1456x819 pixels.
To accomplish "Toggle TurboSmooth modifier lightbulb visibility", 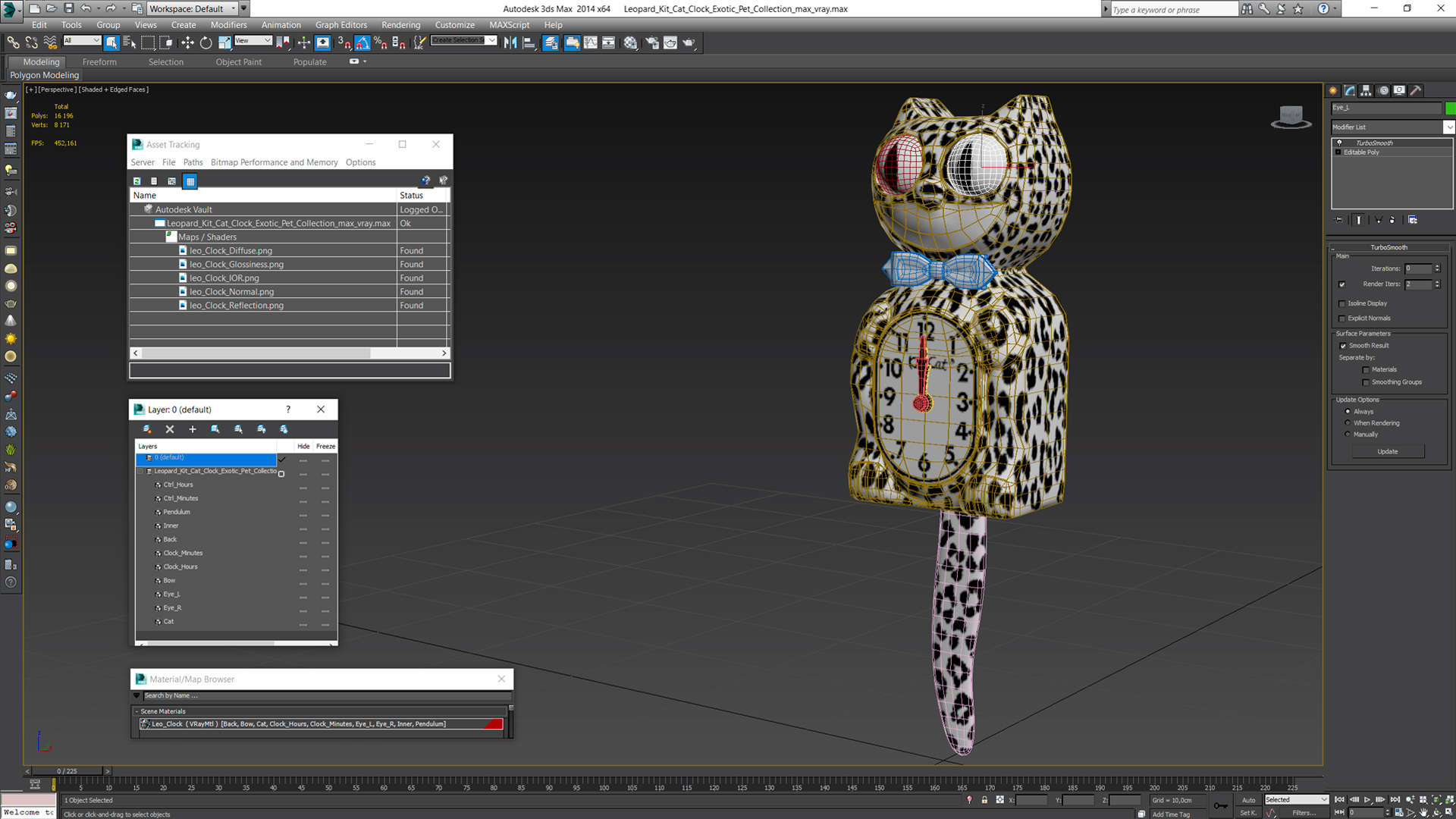I will tap(1339, 143).
